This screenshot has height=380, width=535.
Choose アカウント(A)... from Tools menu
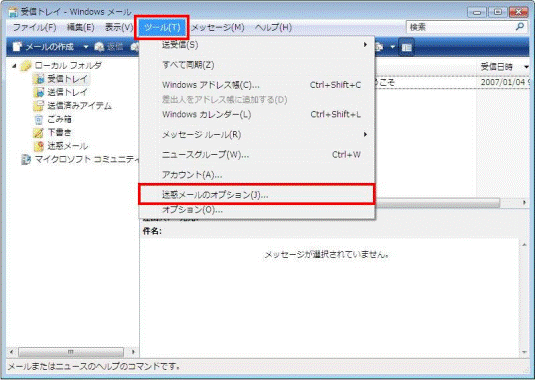[257, 175]
